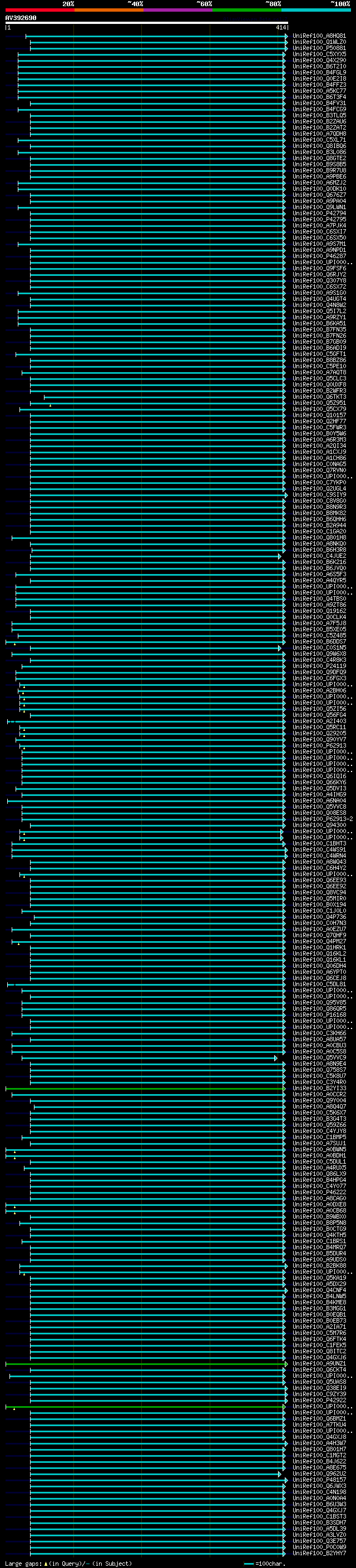Screen dimensions: 356x1568
Task: Click the white AV392690 query sequence bar
Action: [147, 22]
